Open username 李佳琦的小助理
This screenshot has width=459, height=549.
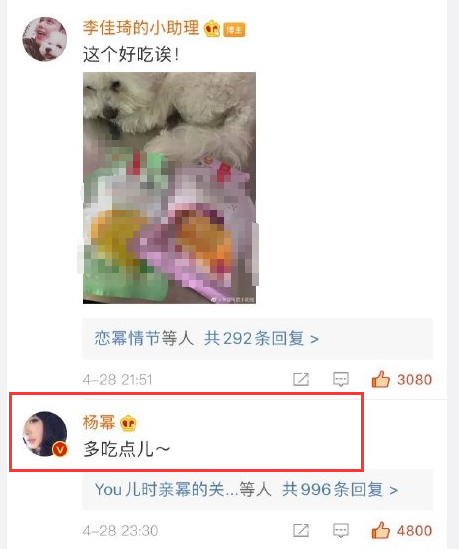pos(141,28)
